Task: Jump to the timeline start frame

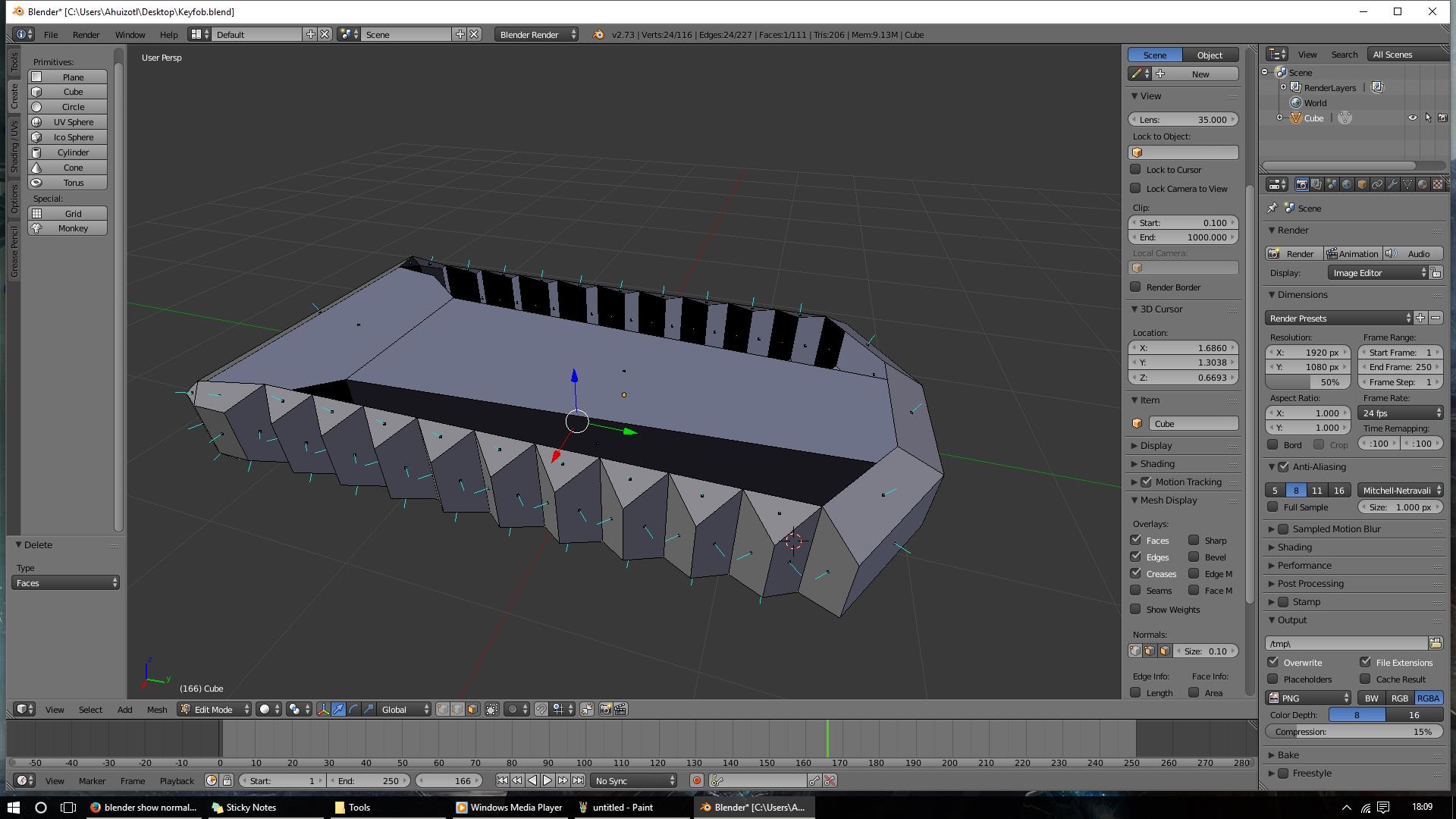Action: pyautogui.click(x=502, y=780)
